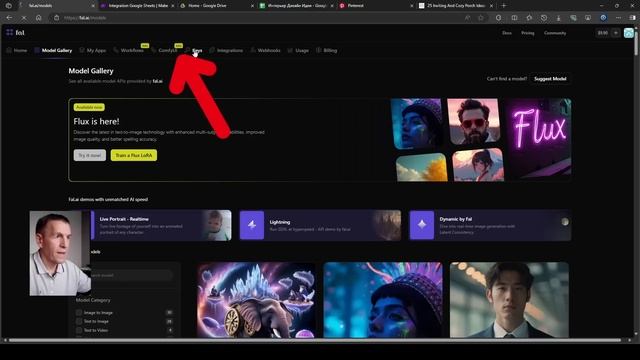
Task: Click the Model Category heading
Action: (93, 300)
